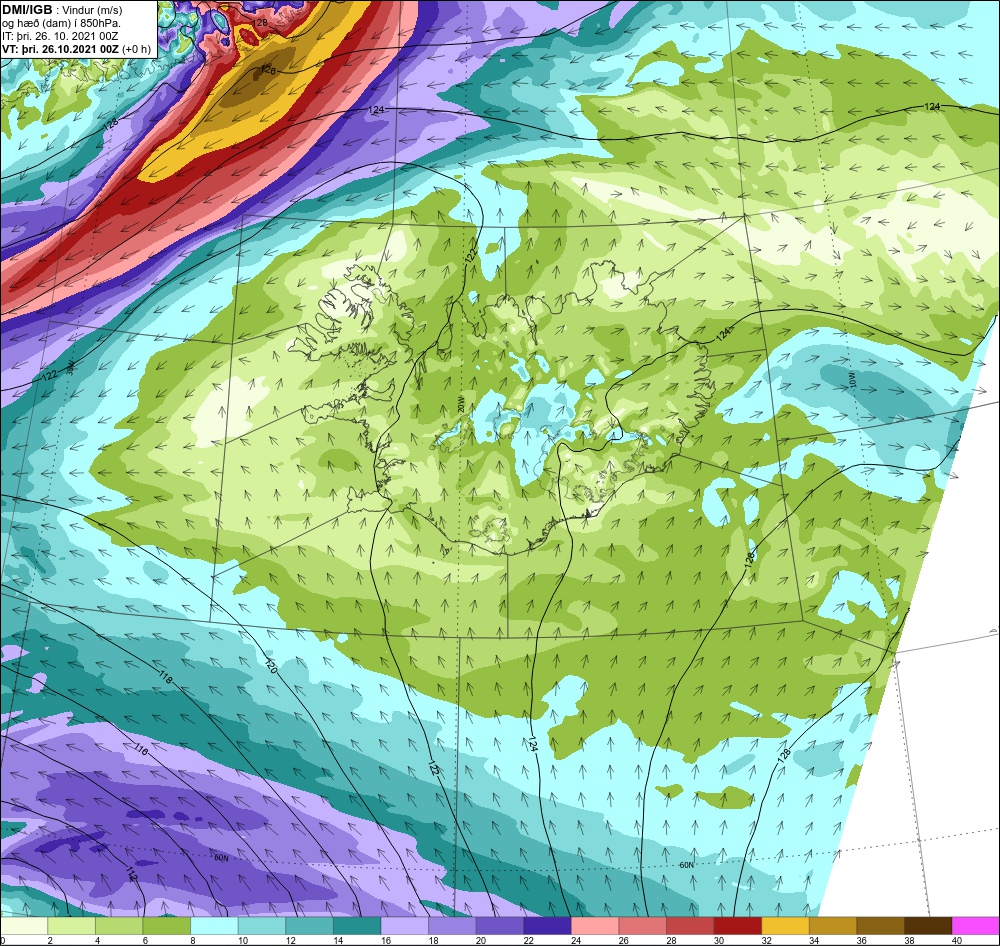
Task: Click the 'DMI/IGB : Vindur (m/s)' title text
Action: click(62, 10)
